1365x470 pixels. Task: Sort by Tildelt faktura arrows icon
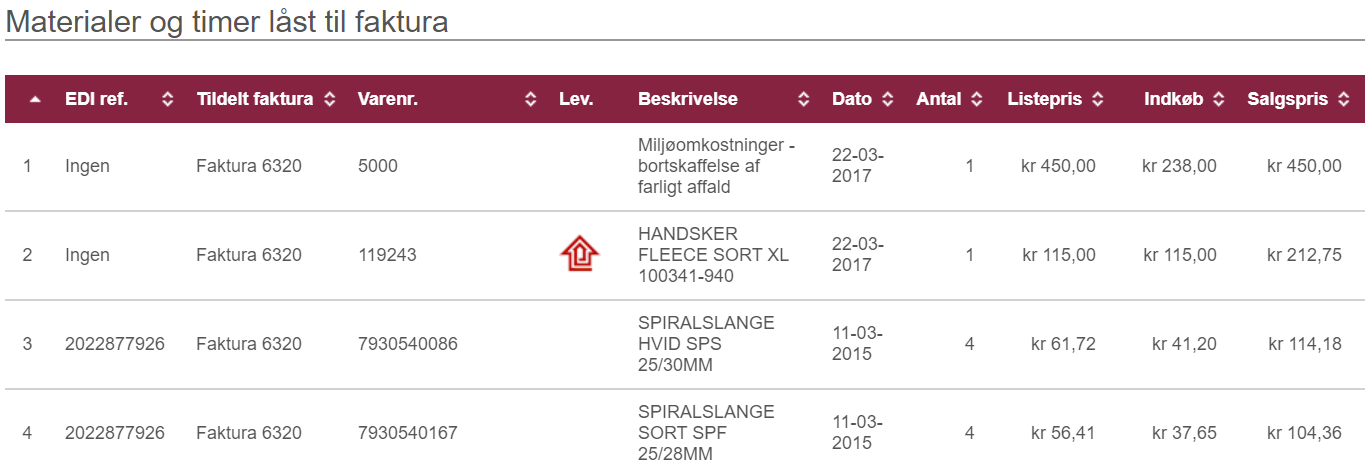point(330,99)
